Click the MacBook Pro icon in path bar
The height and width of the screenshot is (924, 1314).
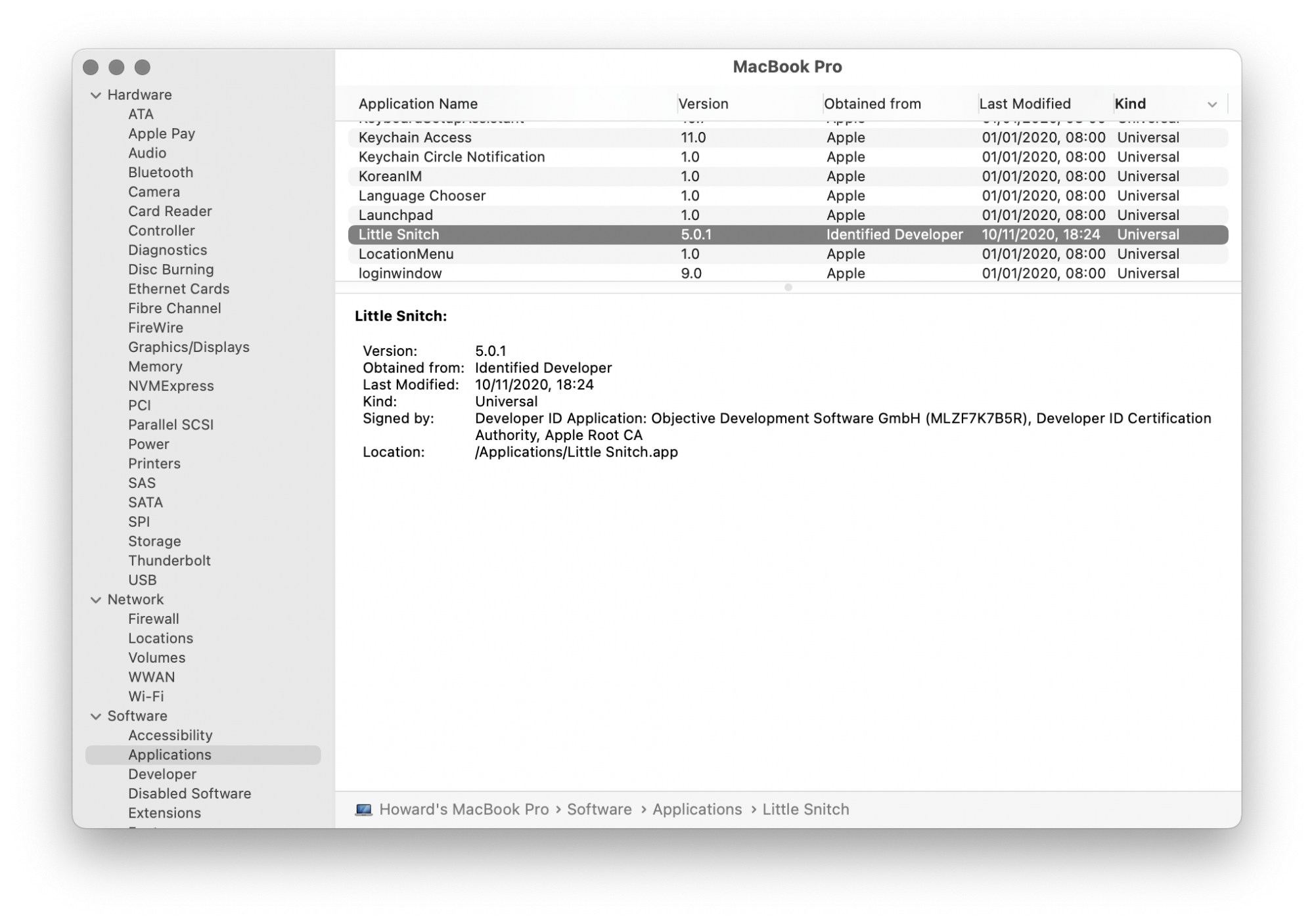tap(363, 809)
